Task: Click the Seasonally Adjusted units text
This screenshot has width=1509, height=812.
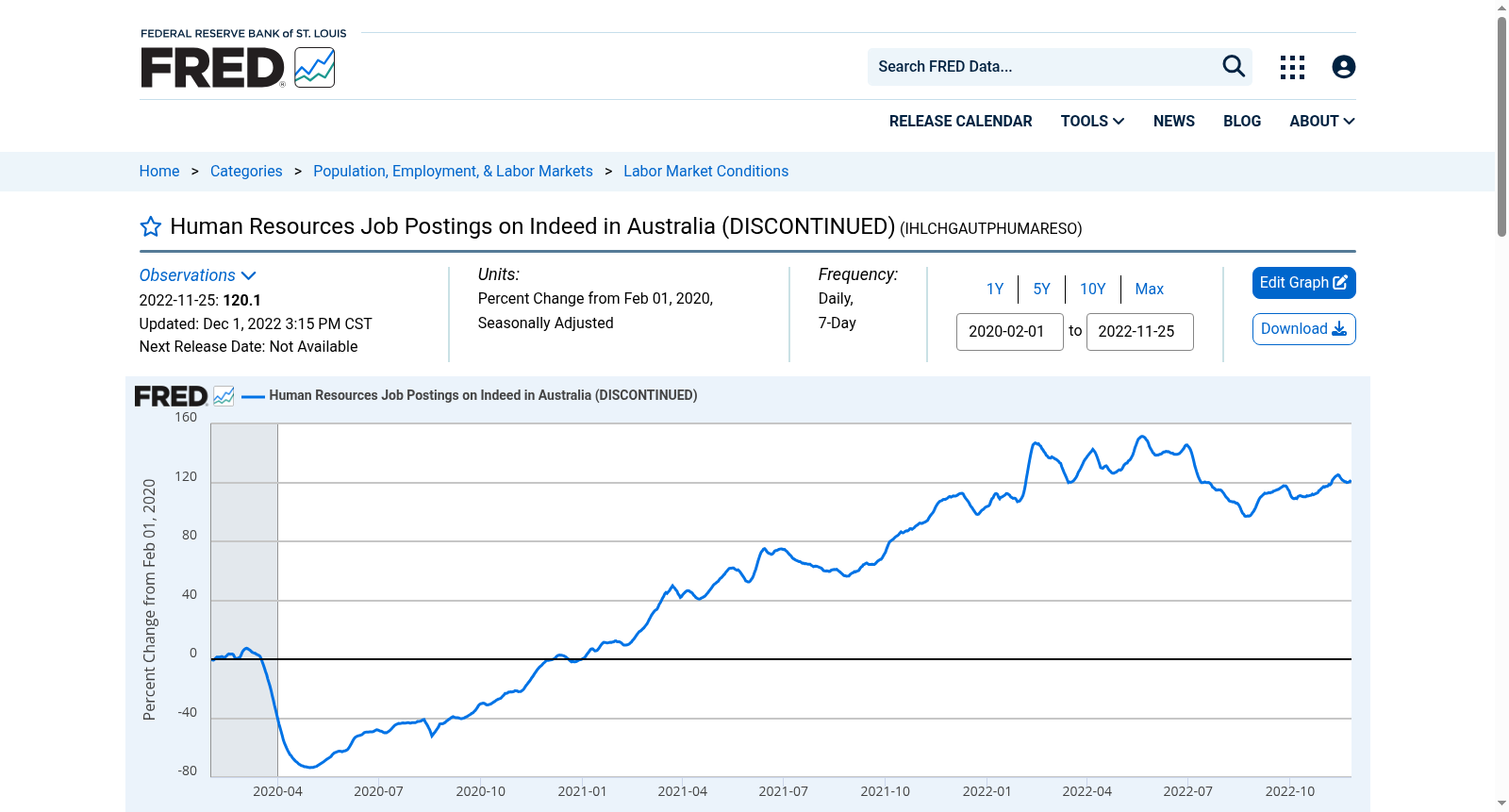Action: pyautogui.click(x=546, y=323)
